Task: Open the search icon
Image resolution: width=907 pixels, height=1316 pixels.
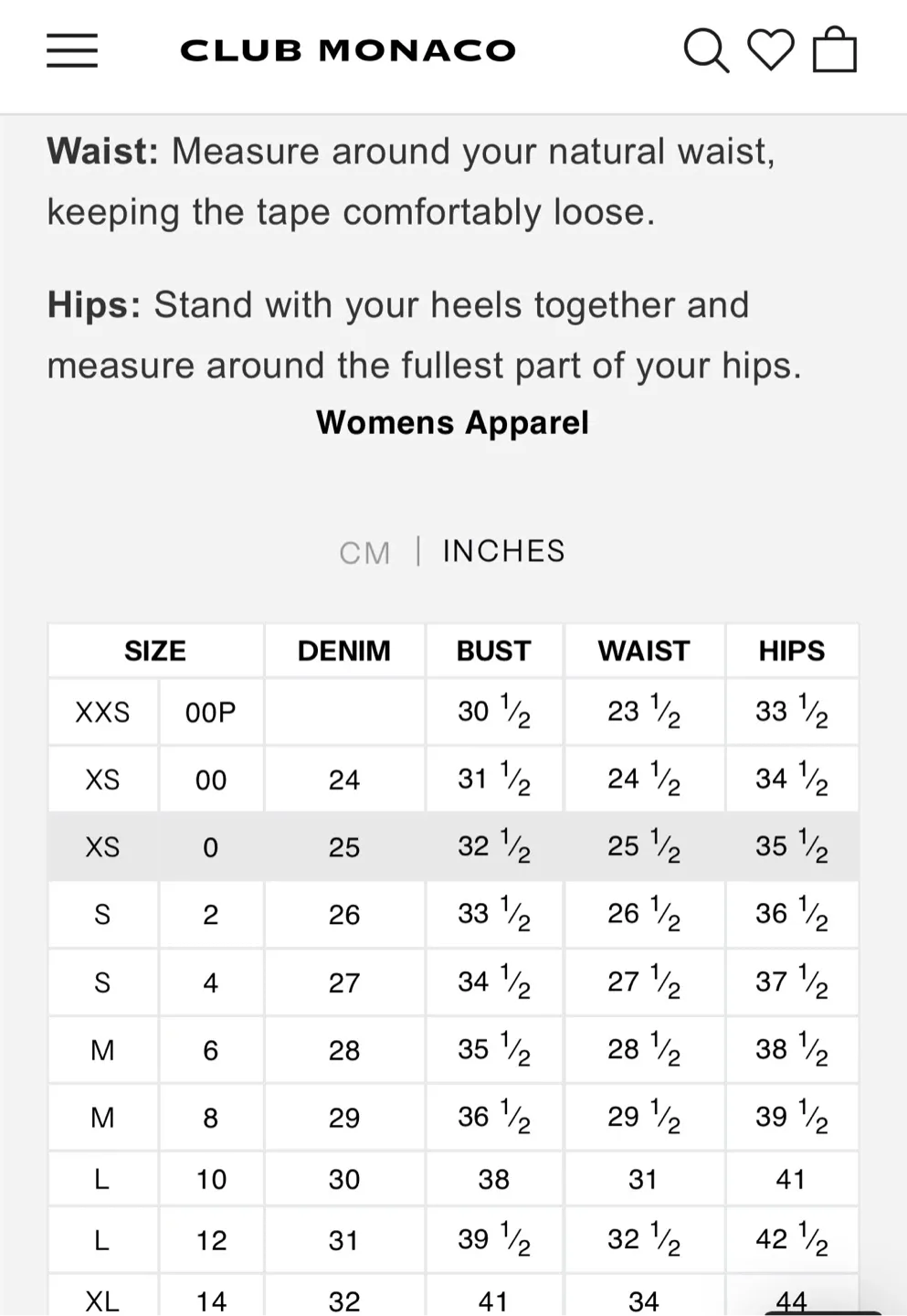Action: 704,50
